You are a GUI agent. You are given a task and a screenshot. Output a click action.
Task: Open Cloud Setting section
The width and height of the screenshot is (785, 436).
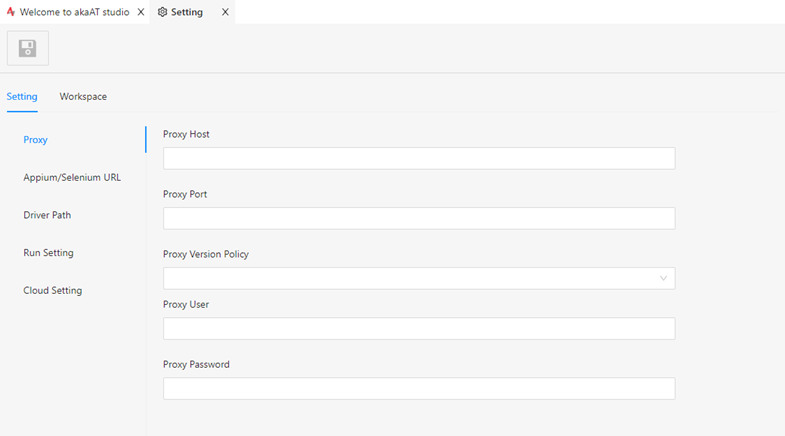pos(53,290)
